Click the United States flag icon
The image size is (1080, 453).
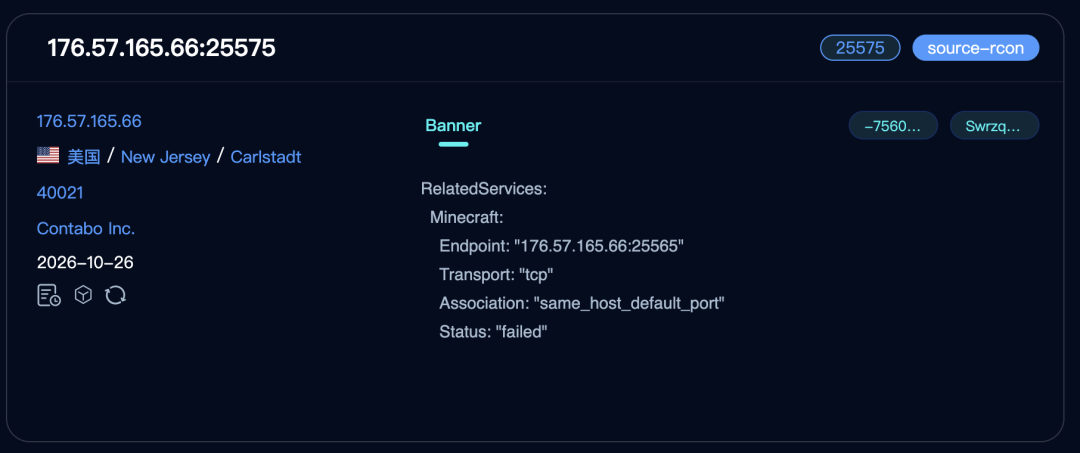48,156
